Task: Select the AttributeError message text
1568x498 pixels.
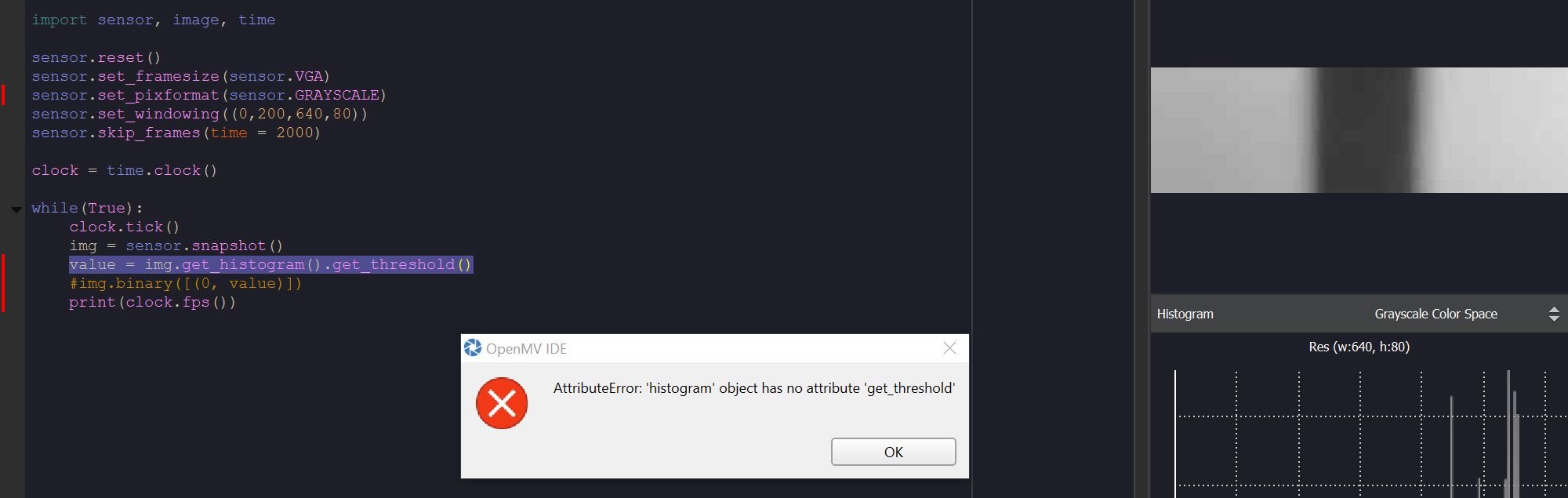Action: pos(754,388)
